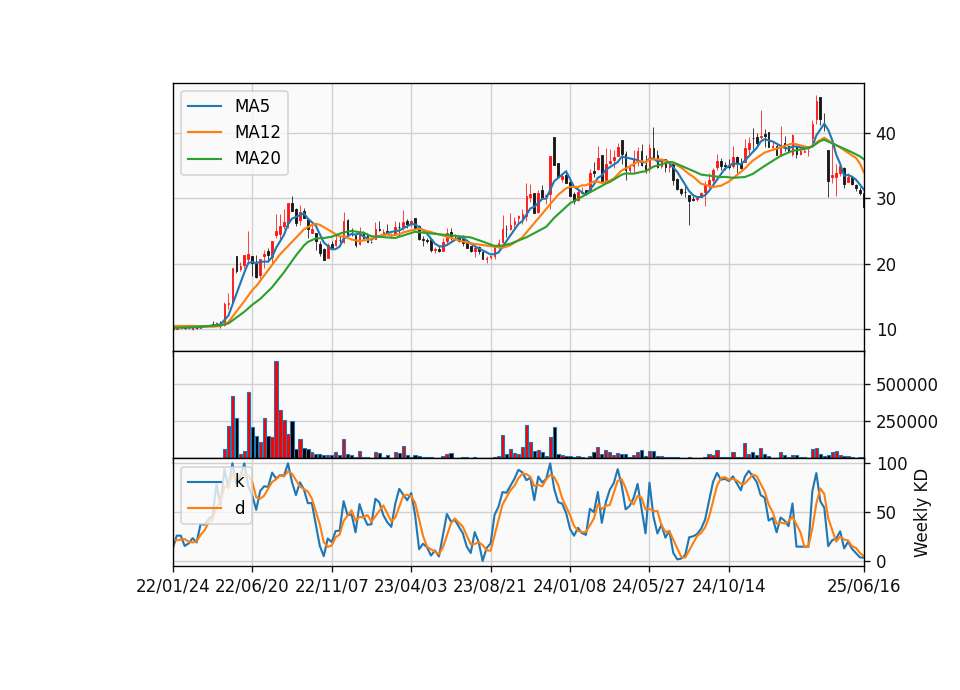Click the volume axis value 250000
Screen dimensions: 960x690
pos(907,422)
